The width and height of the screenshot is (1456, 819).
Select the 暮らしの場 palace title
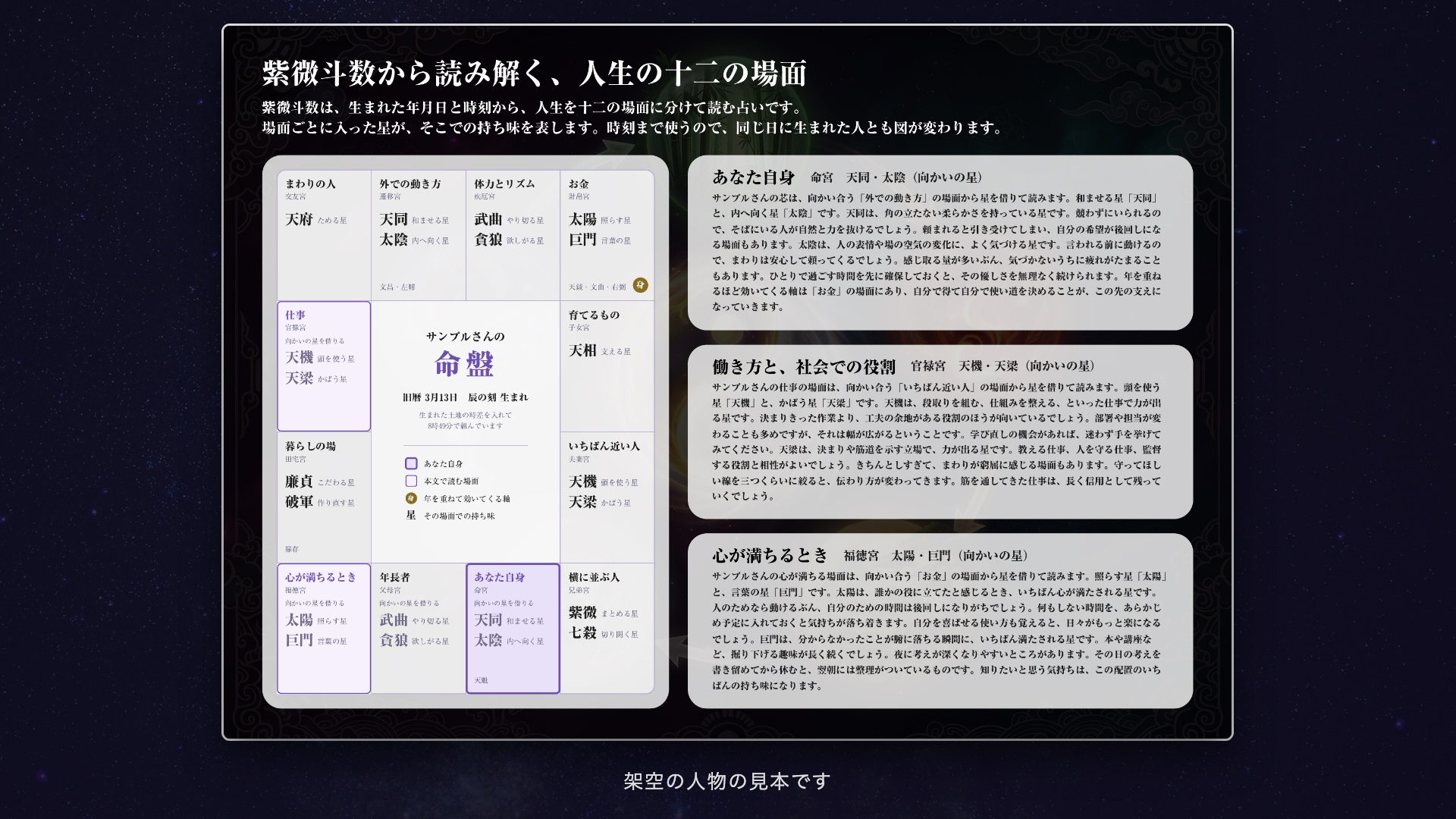310,446
